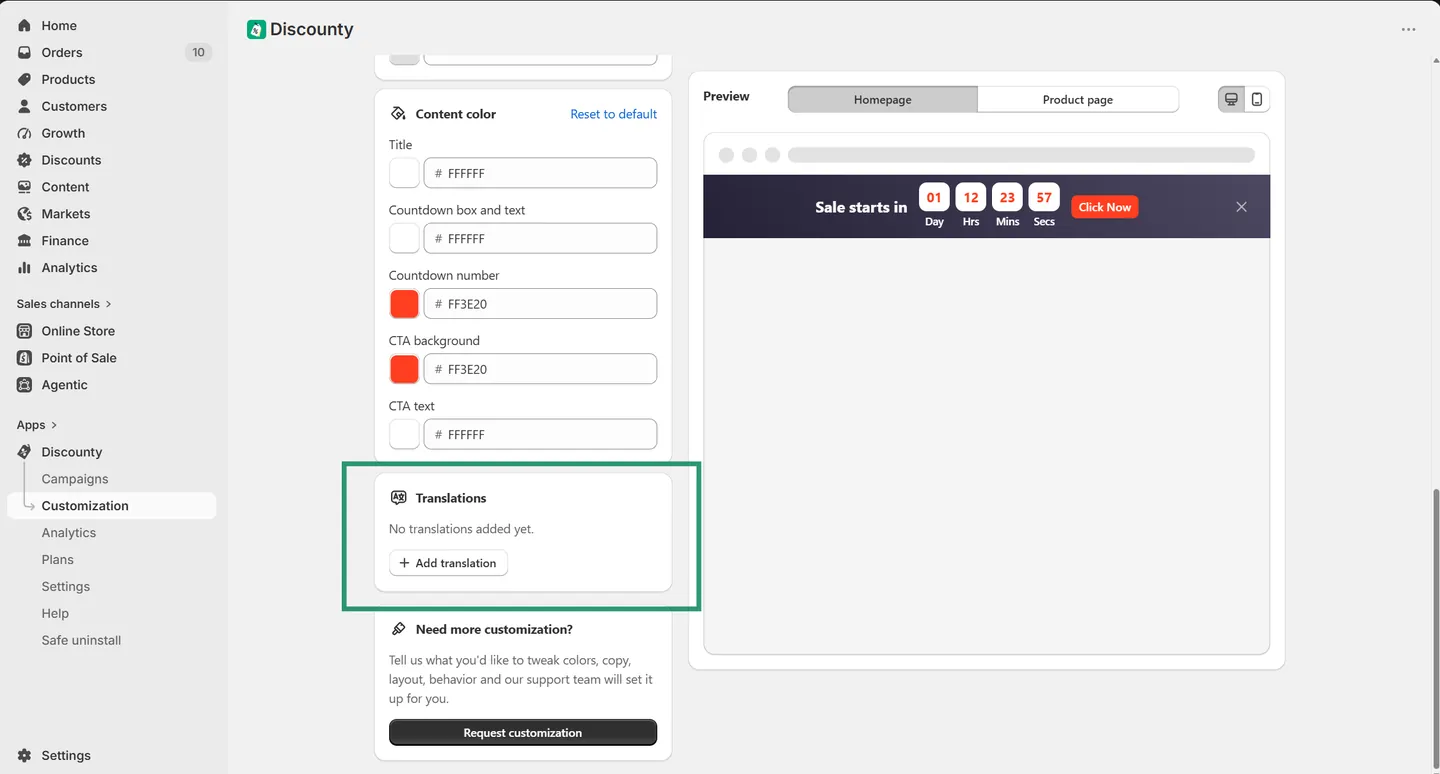Open the Title color swatch
1440x774 pixels.
coord(404,173)
